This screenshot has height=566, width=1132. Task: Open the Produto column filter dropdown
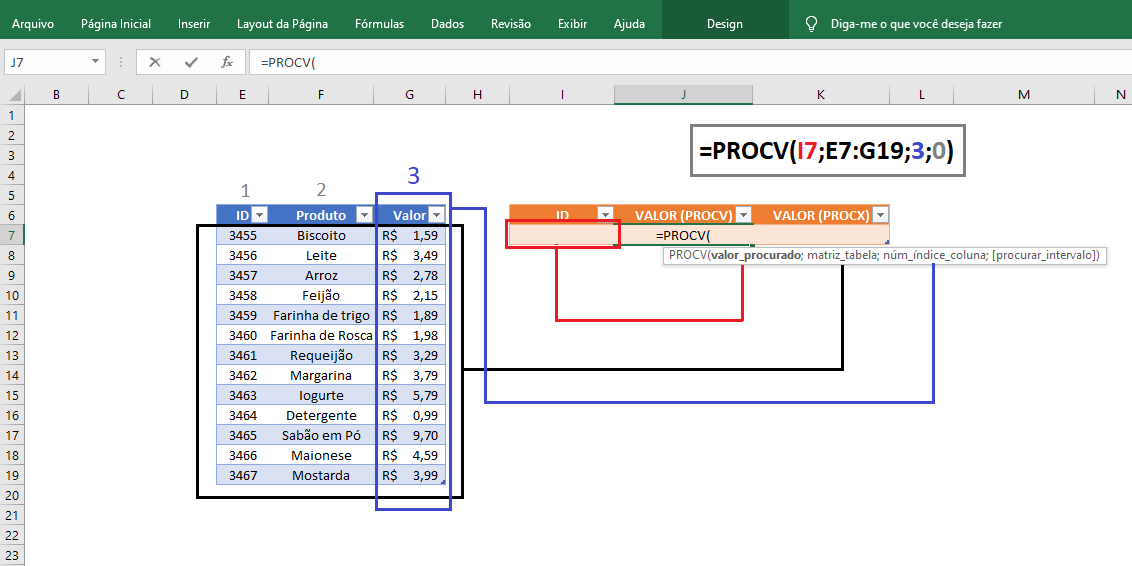365,214
